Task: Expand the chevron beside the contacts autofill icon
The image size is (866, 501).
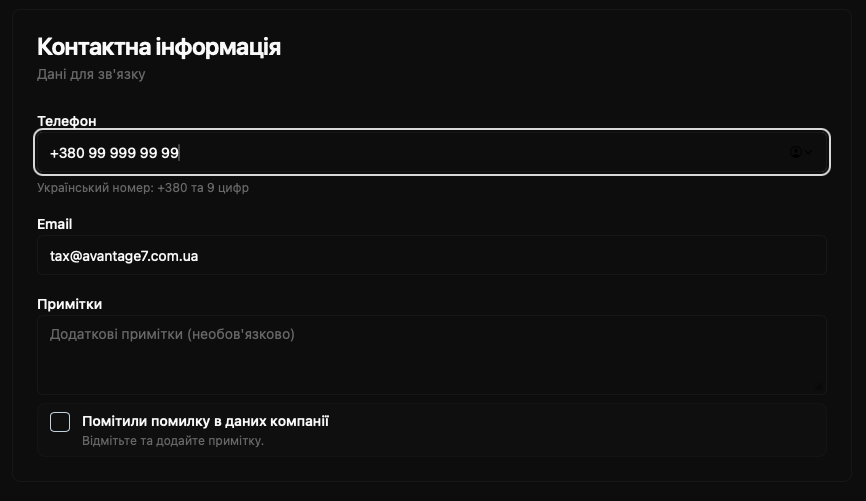Action: 808,152
